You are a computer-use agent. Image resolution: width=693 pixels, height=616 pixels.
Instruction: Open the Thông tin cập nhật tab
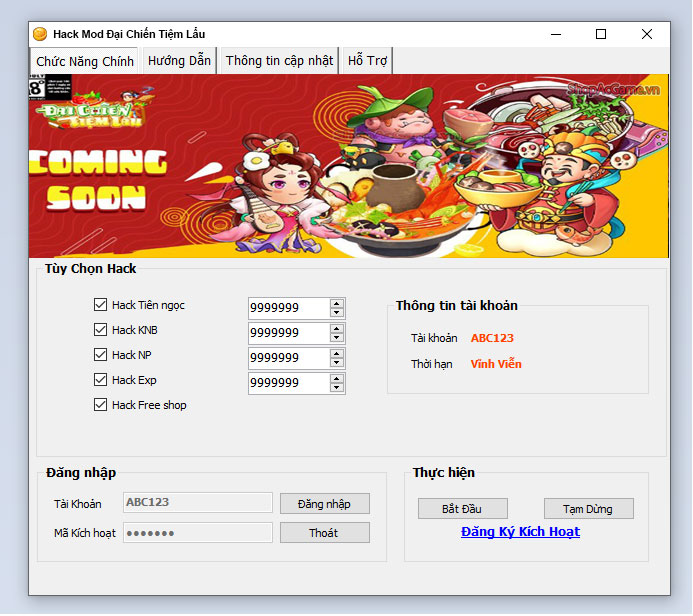(x=279, y=61)
